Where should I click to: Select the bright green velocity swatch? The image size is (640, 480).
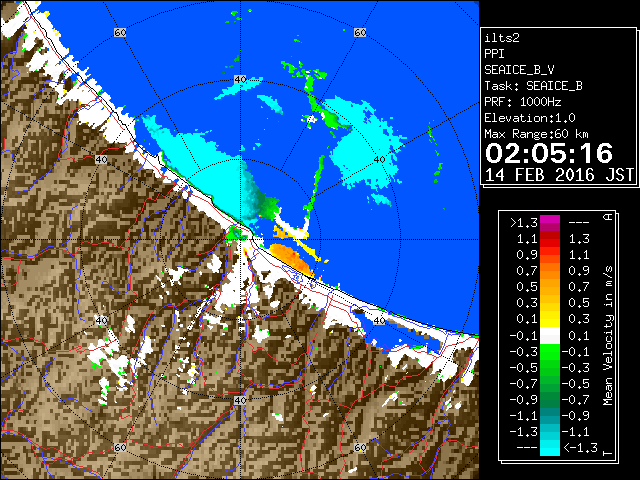pos(550,352)
